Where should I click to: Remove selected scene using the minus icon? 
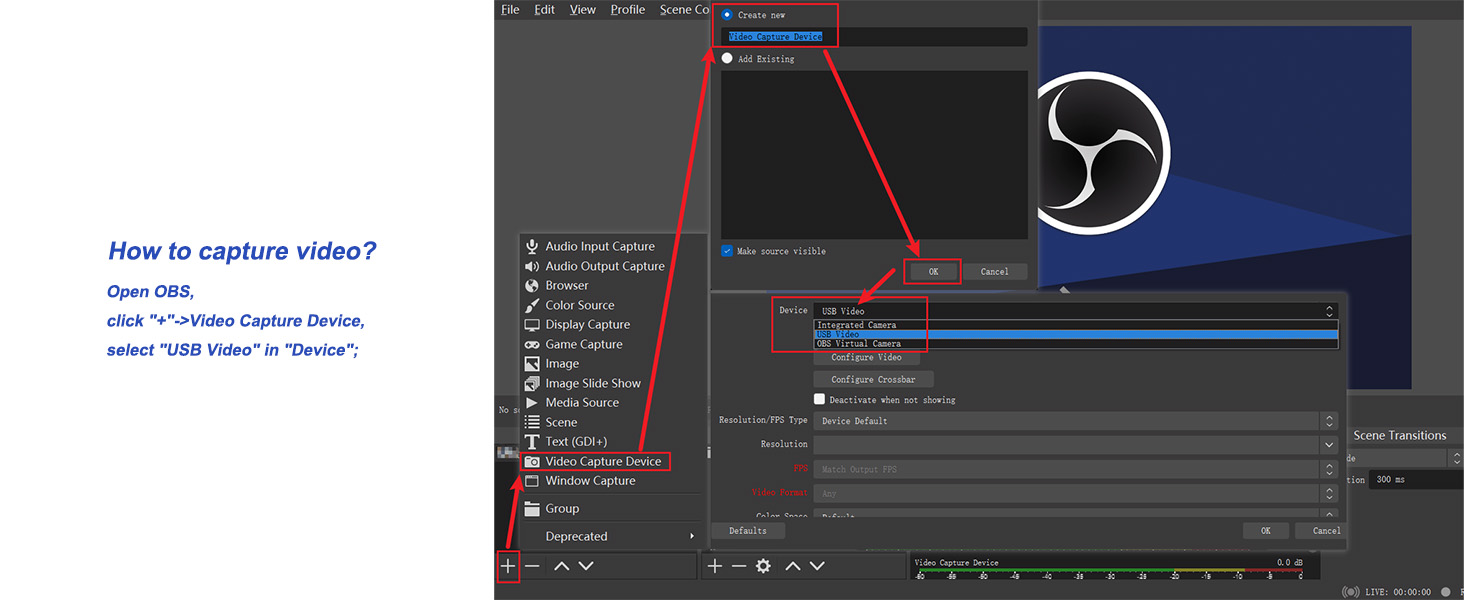pos(532,566)
